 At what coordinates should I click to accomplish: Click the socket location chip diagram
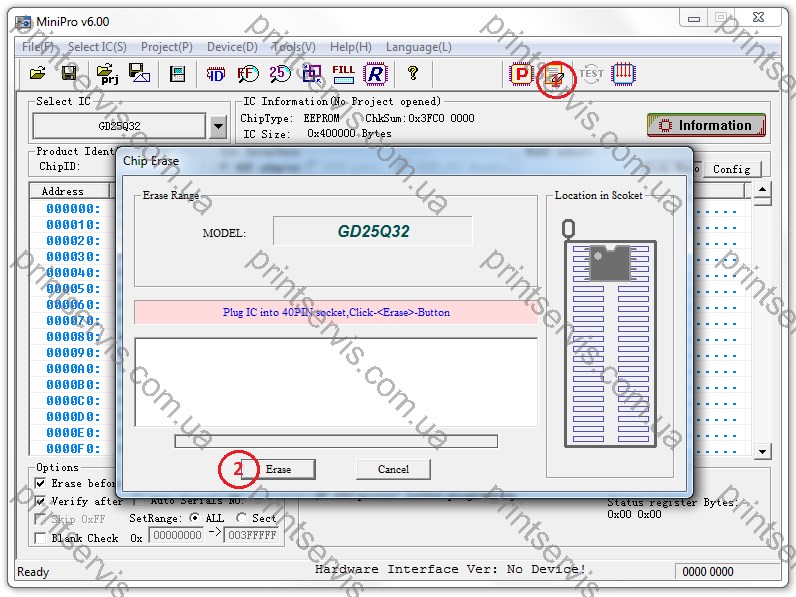611,344
